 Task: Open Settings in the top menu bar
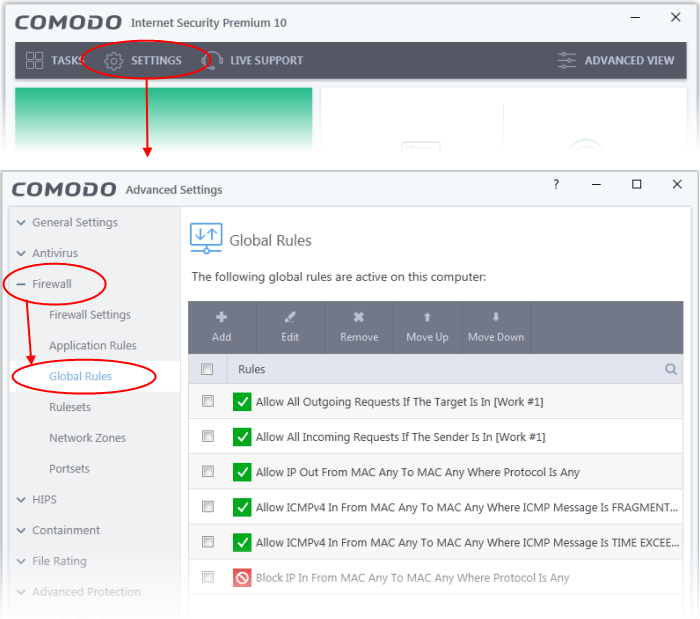tap(144, 60)
